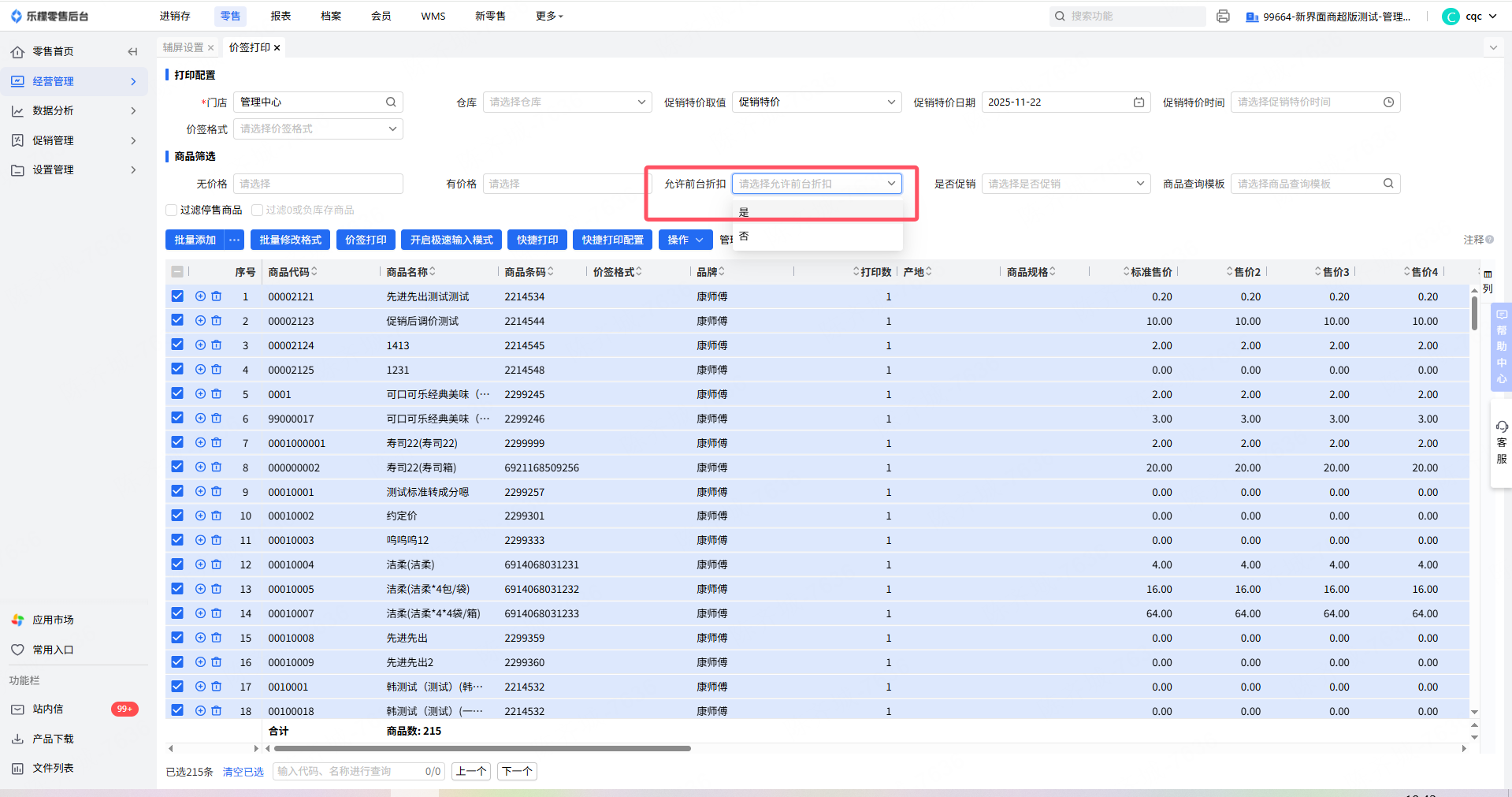This screenshot has width=1512, height=797.
Task: Open the 报表 menu in top navigation
Action: tap(280, 16)
